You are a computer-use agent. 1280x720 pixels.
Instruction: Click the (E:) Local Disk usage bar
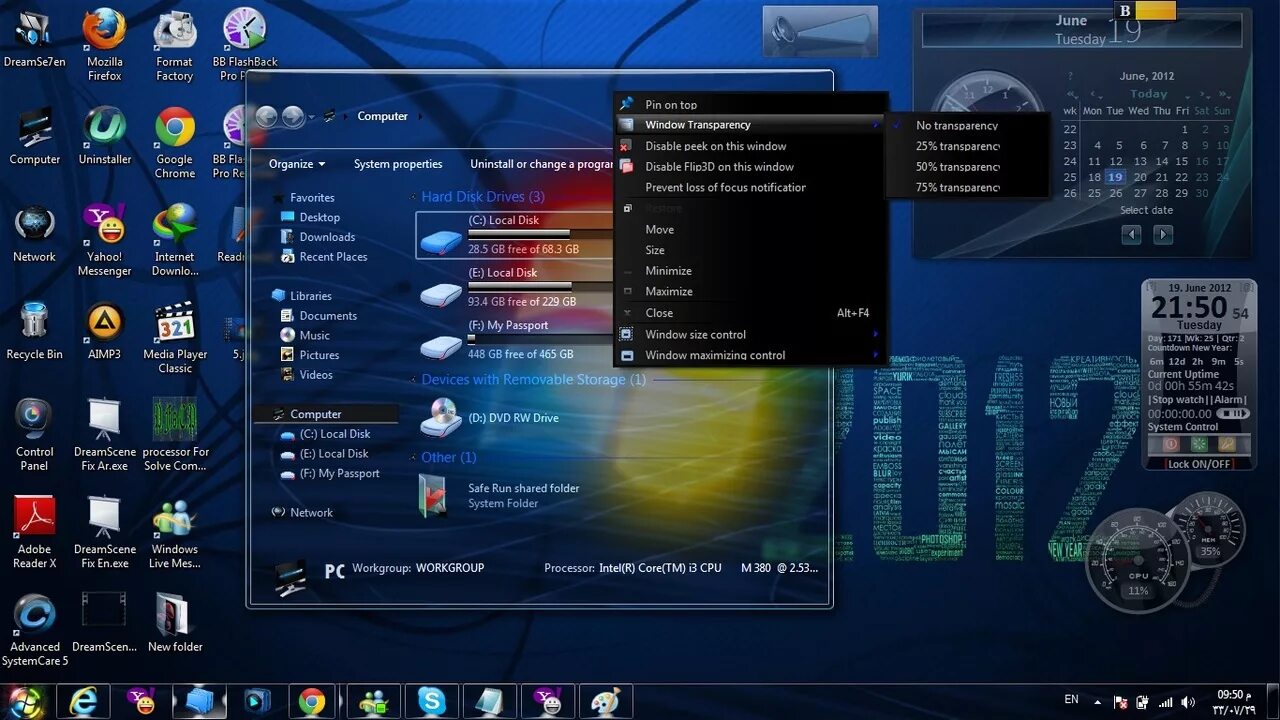coord(541,286)
